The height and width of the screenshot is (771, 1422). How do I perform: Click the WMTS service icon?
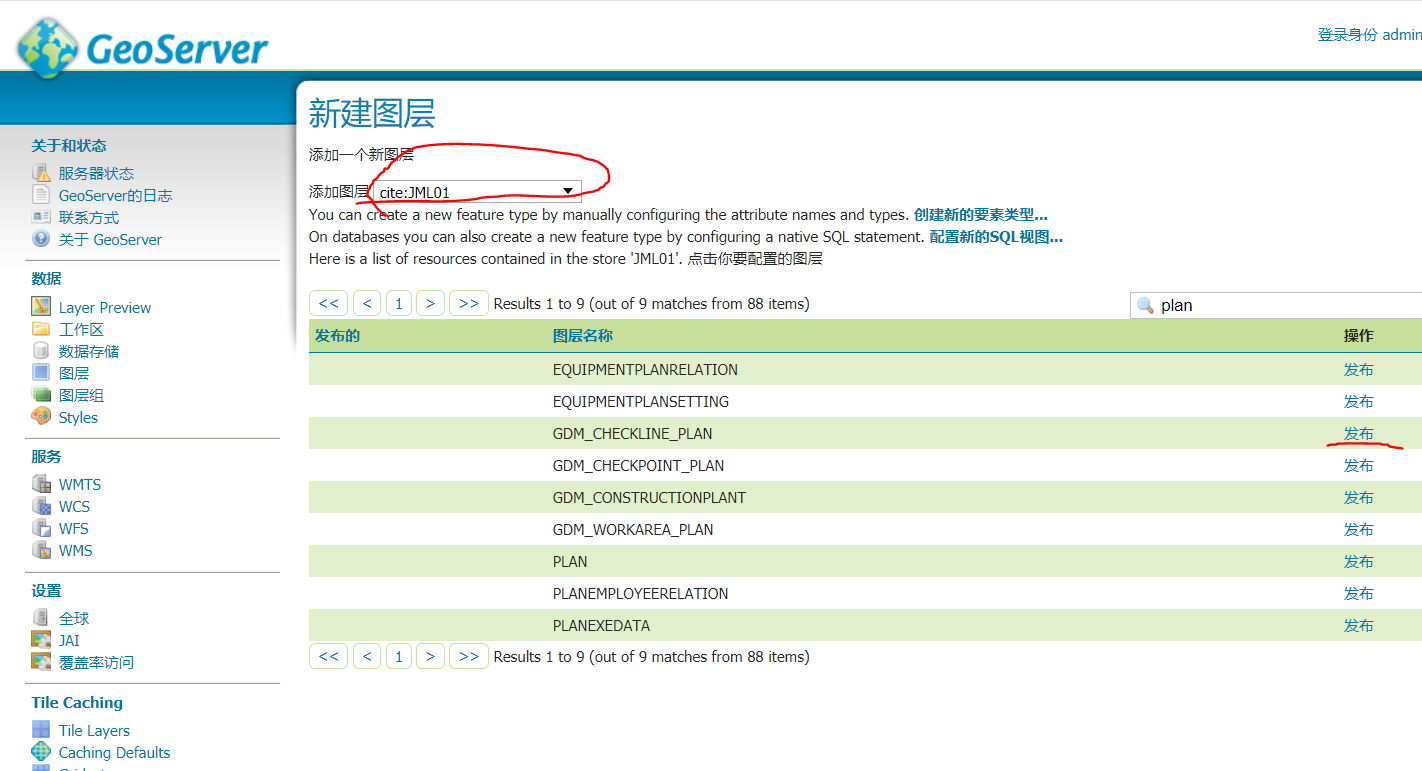point(41,484)
